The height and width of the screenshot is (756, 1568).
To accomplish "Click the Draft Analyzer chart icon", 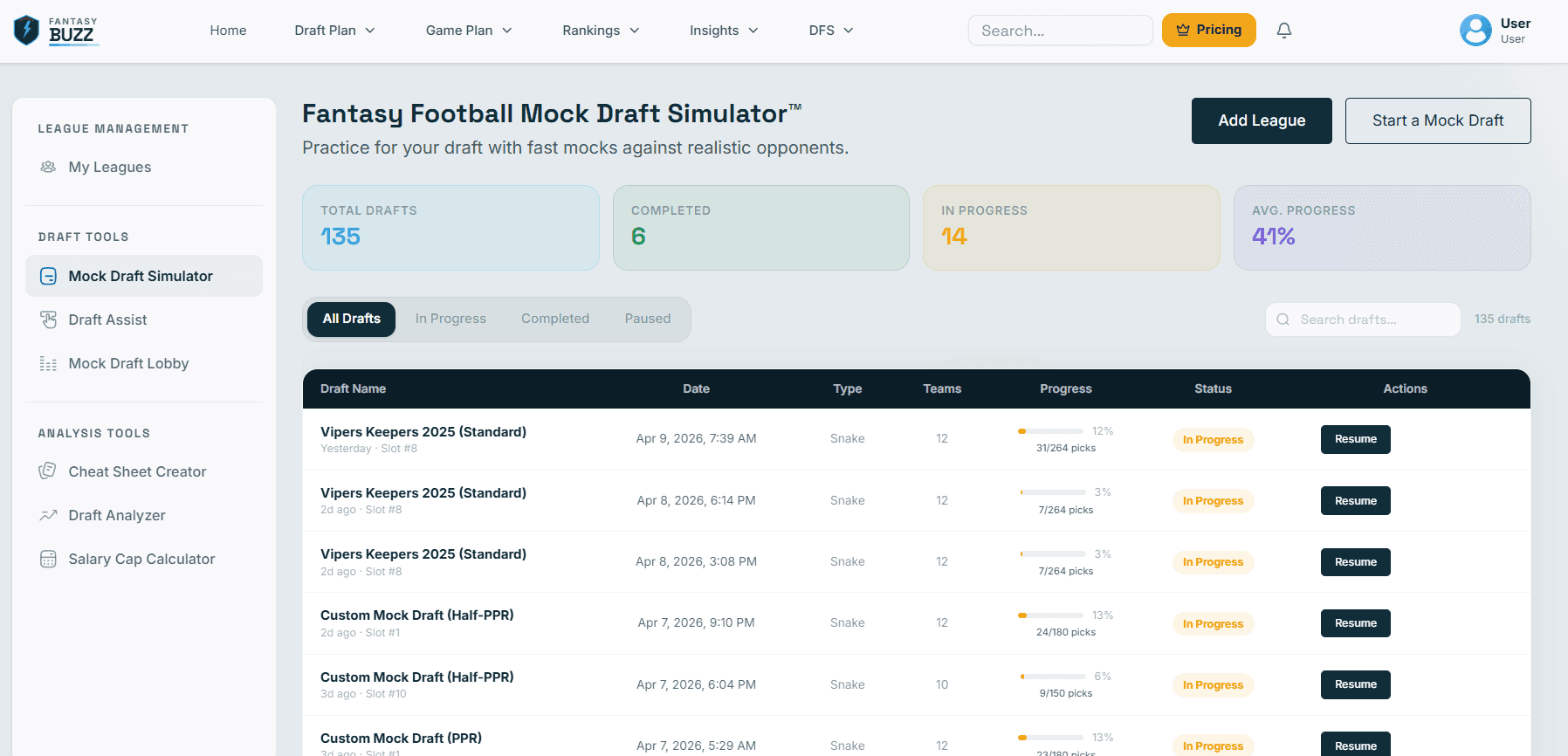I will point(48,515).
